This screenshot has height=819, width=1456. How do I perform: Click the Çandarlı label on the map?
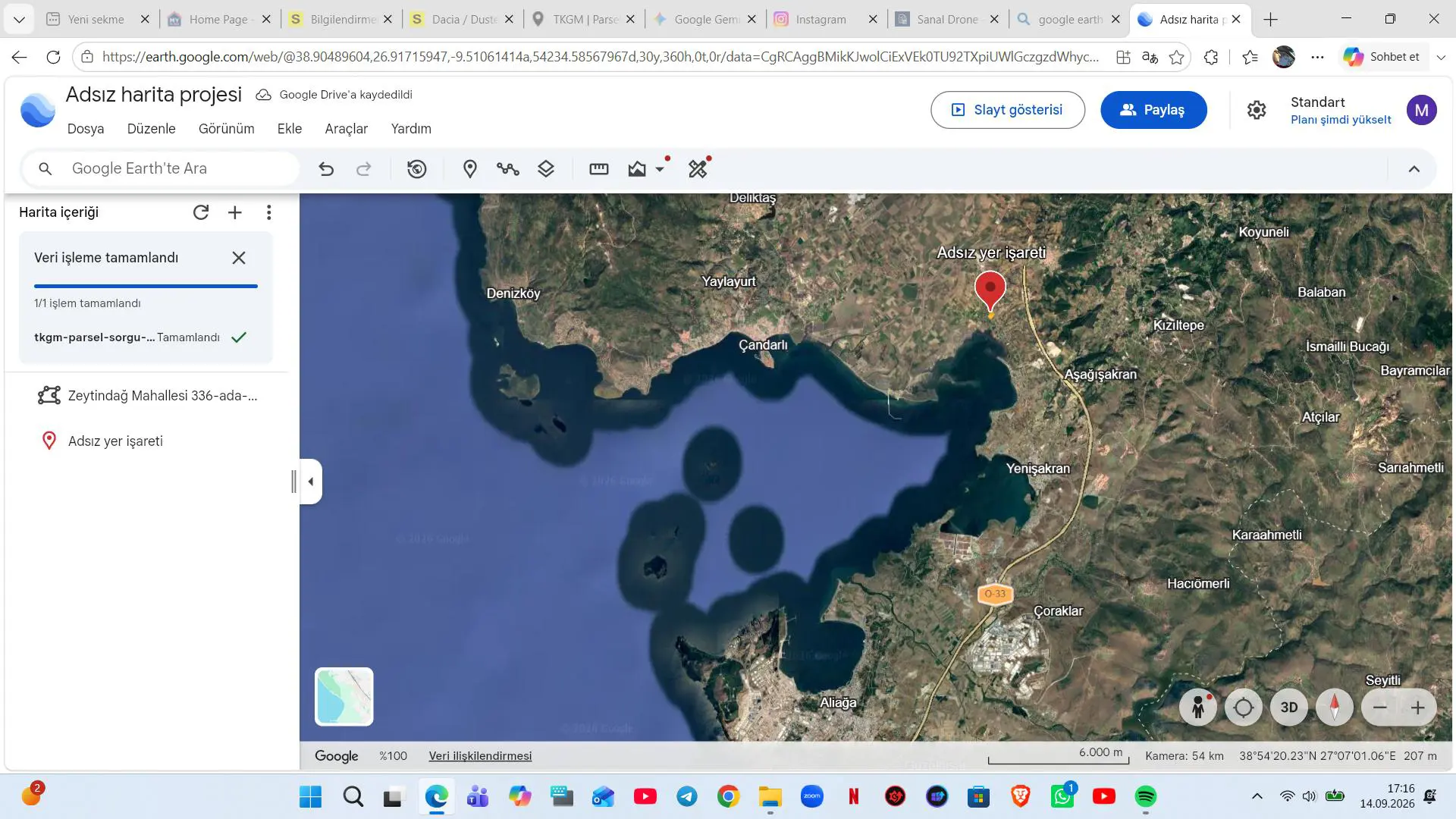point(763,345)
